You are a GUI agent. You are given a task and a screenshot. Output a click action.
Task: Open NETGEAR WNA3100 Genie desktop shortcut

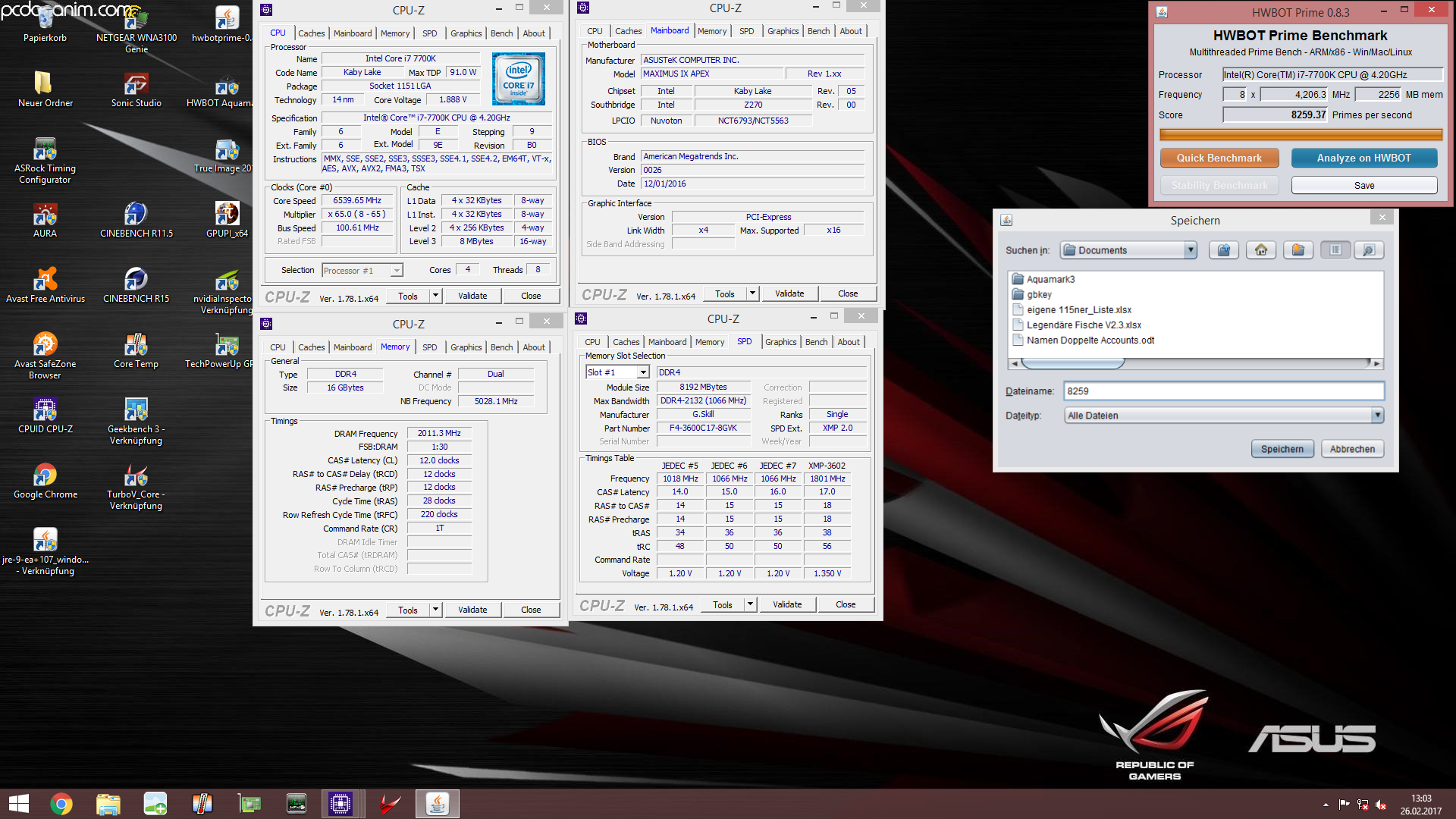136,29
